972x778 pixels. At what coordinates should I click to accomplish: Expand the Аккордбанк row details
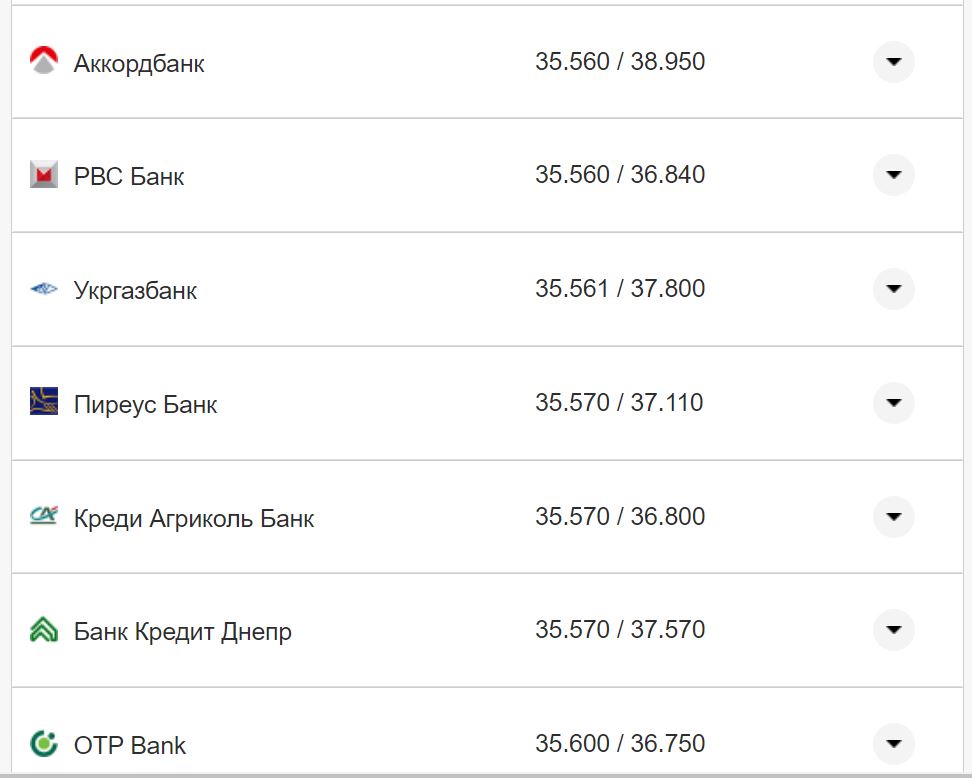pos(893,62)
